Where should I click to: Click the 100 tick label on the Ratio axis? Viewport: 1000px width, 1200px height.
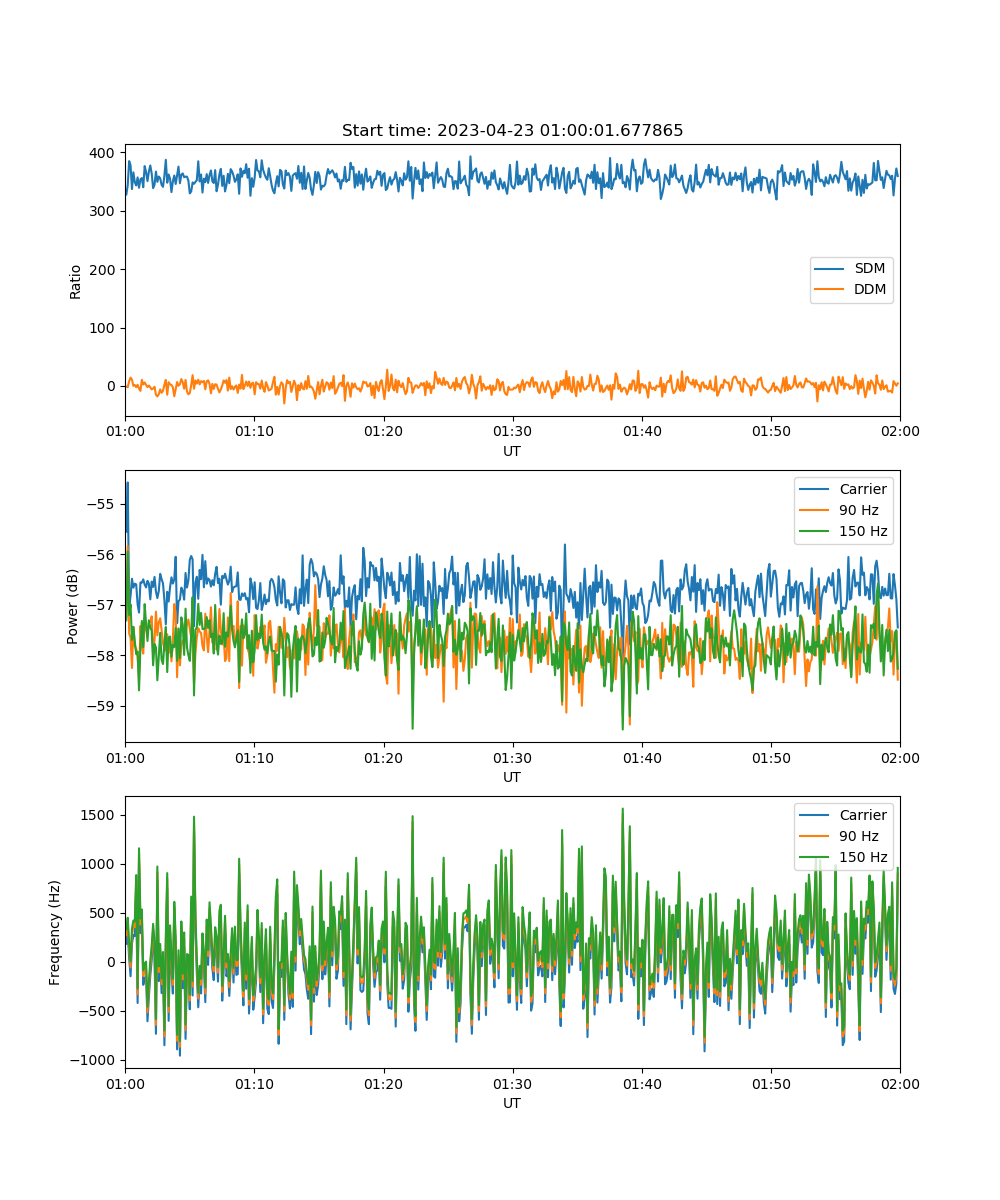tap(104, 328)
